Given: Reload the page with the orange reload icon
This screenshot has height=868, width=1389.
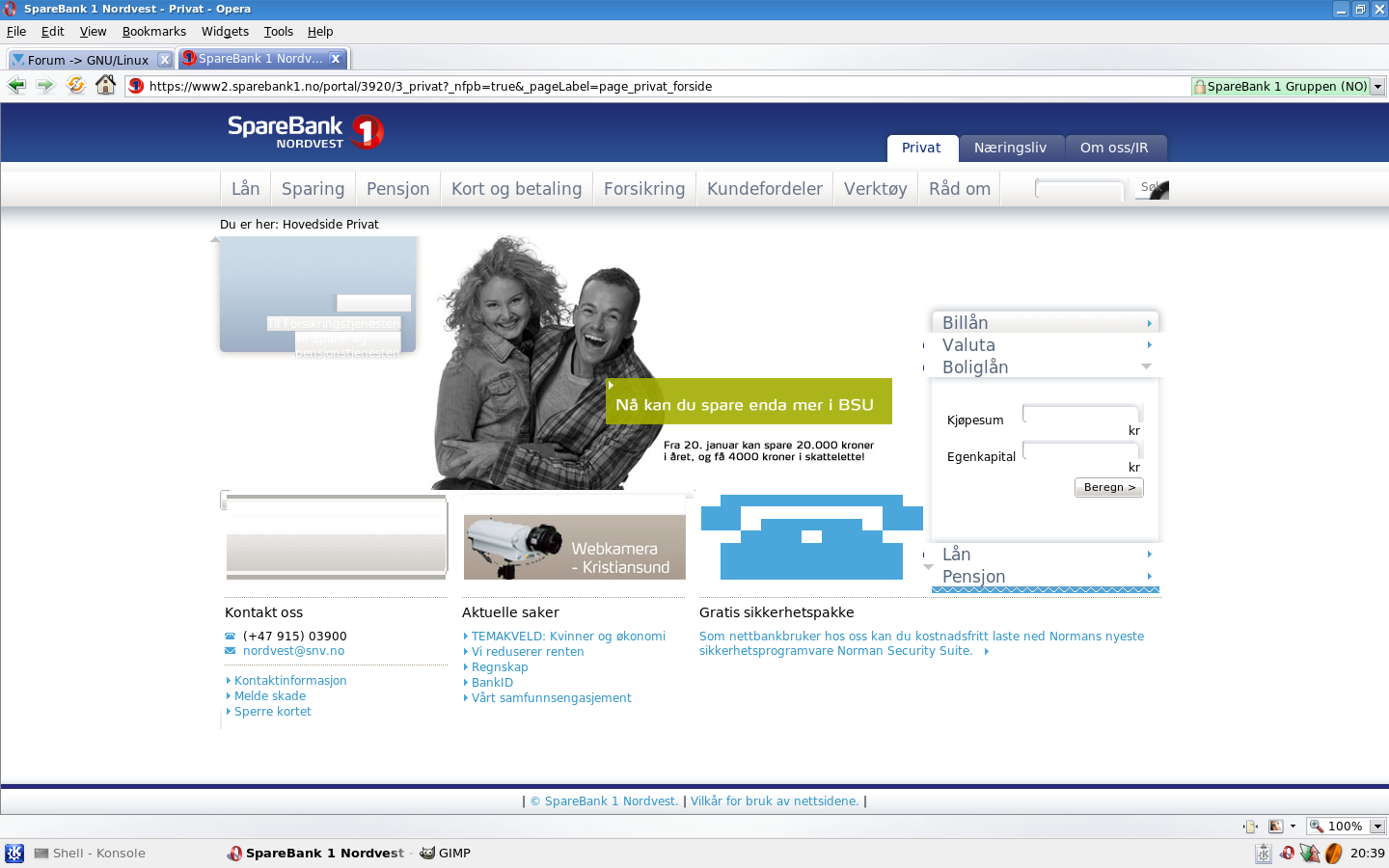Looking at the screenshot, I should click(75, 86).
